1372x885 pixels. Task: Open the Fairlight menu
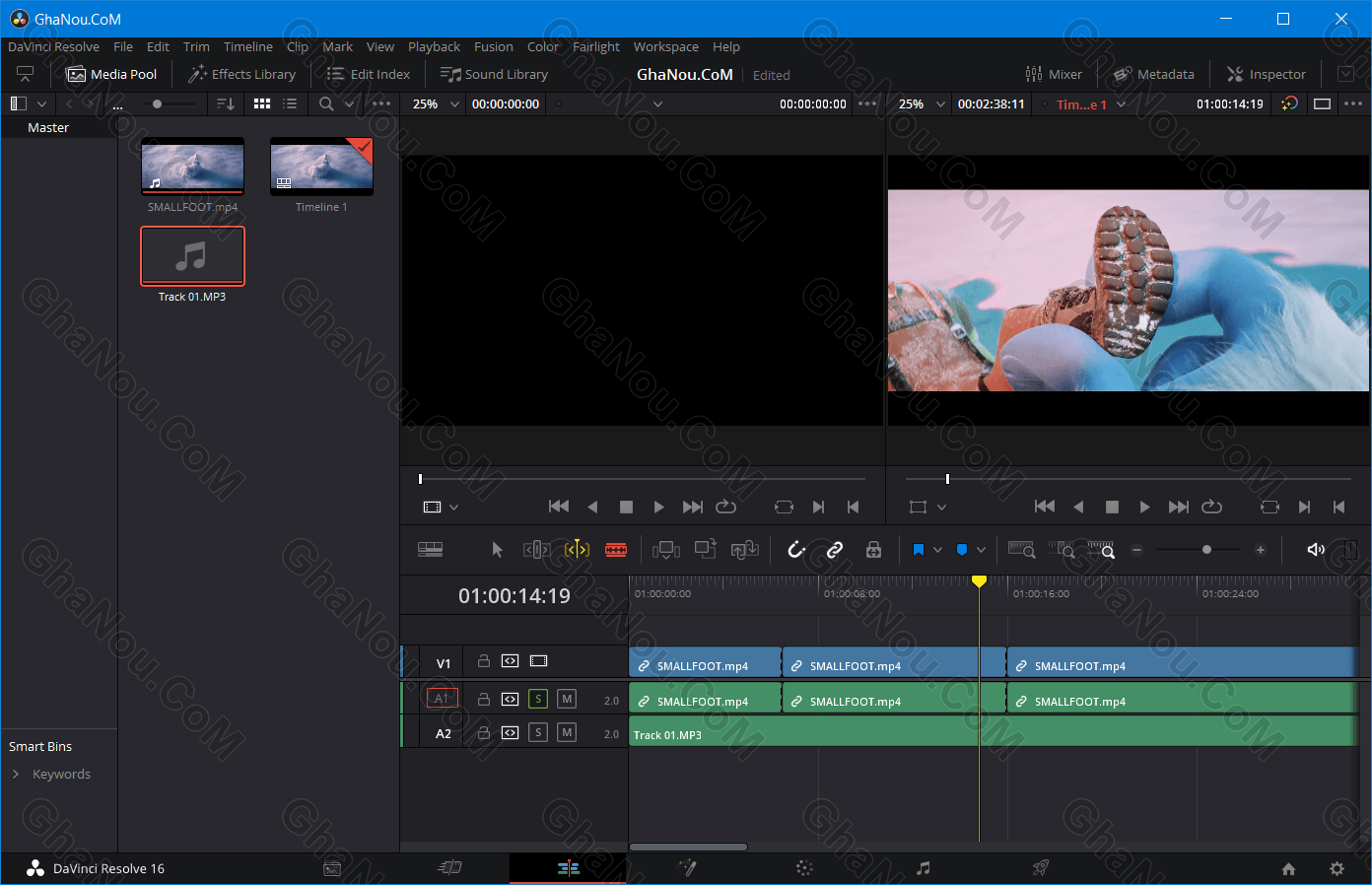(x=596, y=46)
